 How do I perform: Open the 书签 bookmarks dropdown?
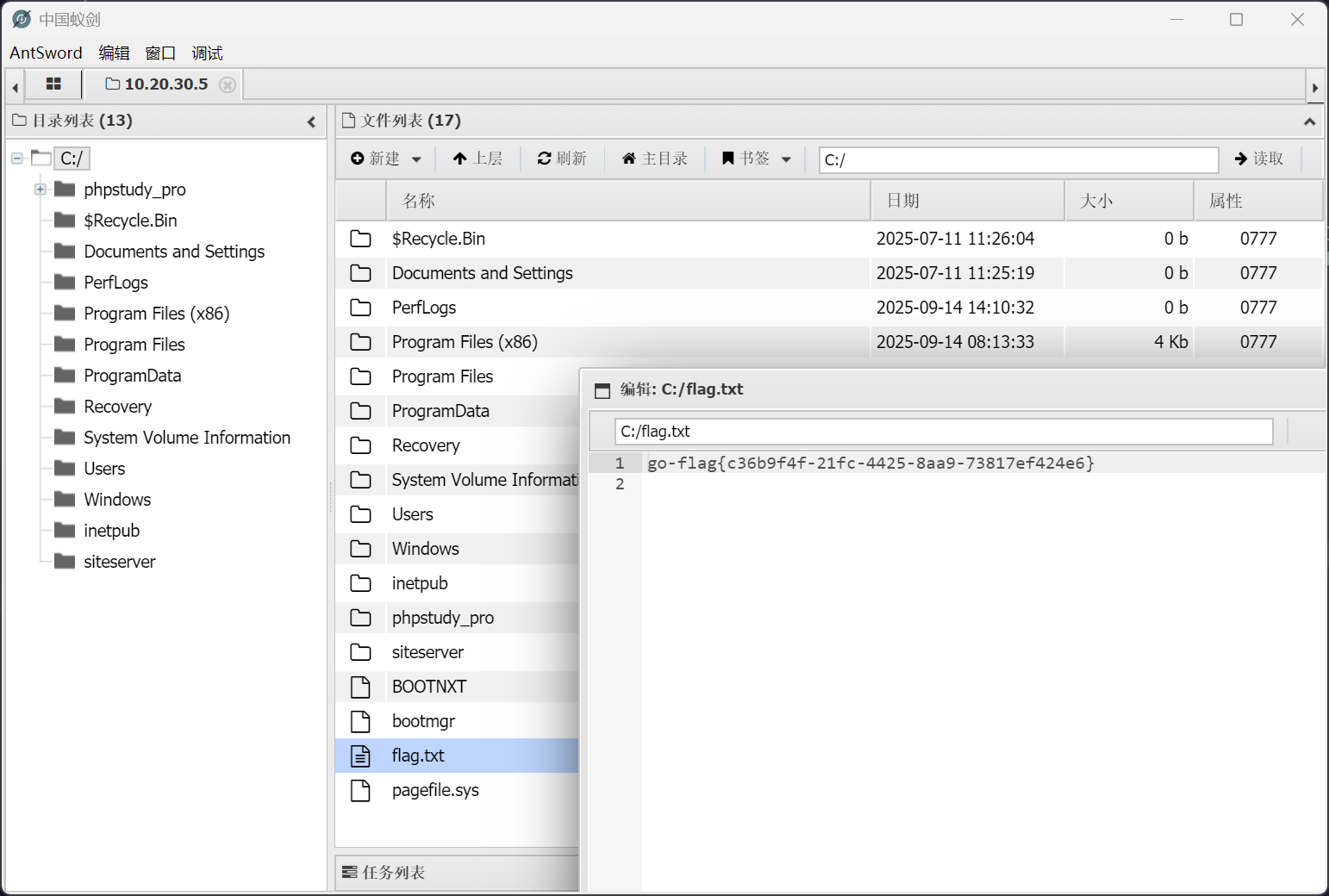tap(756, 159)
